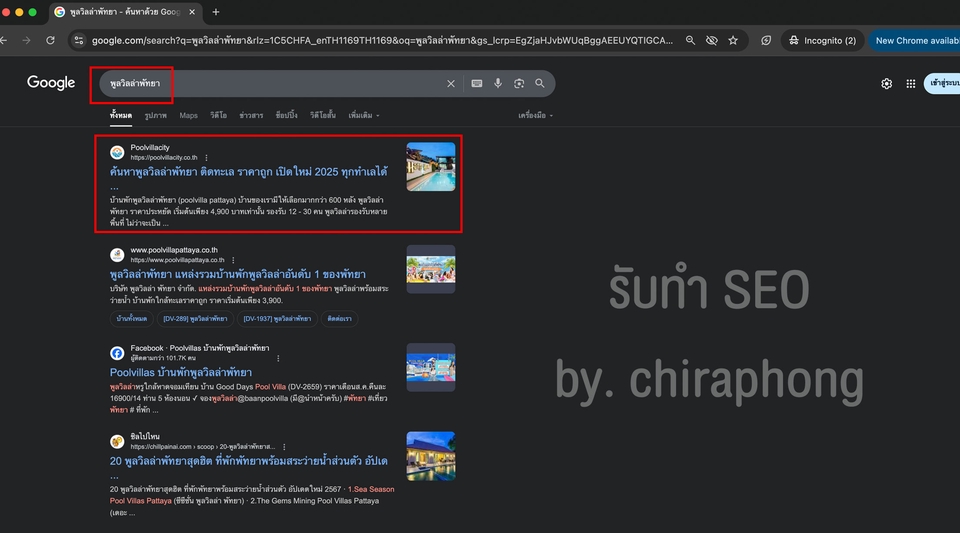This screenshot has width=960, height=533.
Task: View site information icon in address bar
Action: tap(78, 40)
